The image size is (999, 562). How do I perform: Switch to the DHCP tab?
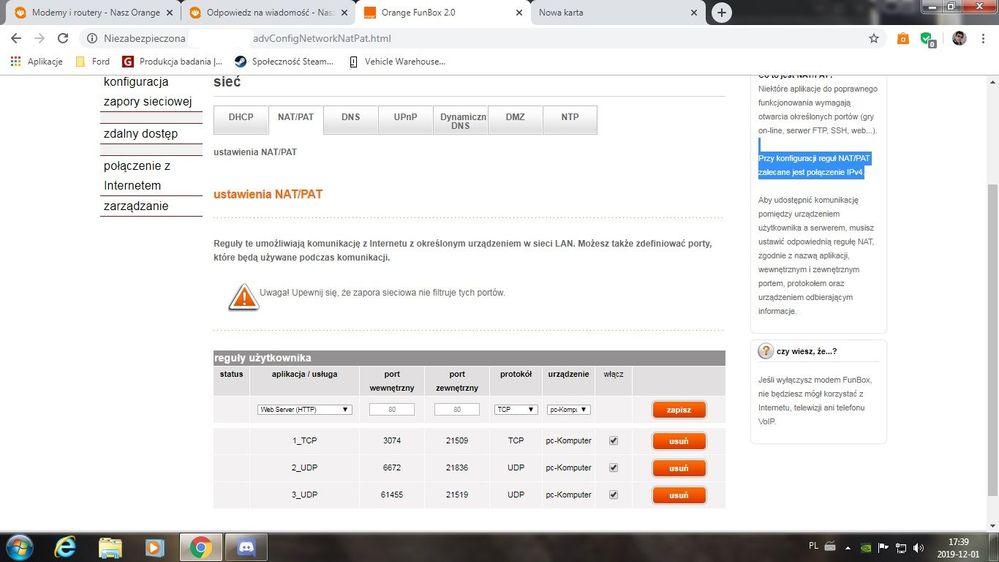coord(241,118)
